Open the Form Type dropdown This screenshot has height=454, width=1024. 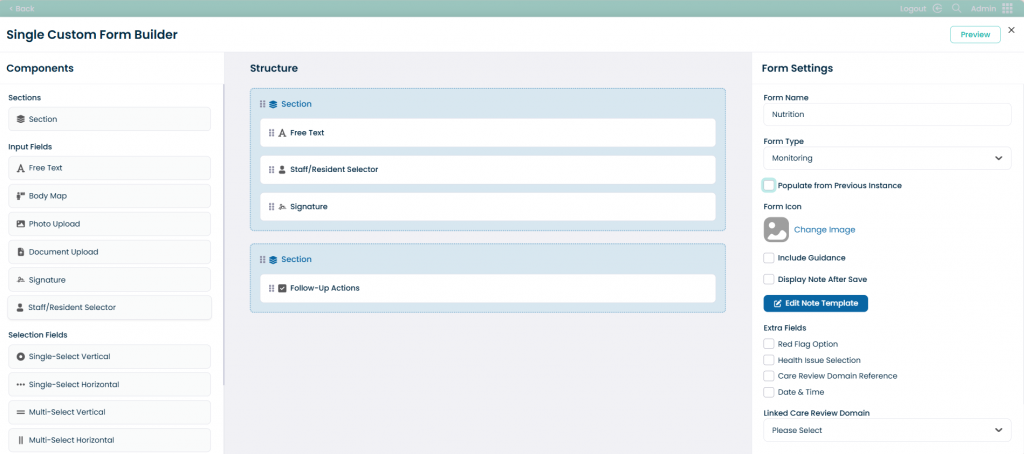pos(887,158)
